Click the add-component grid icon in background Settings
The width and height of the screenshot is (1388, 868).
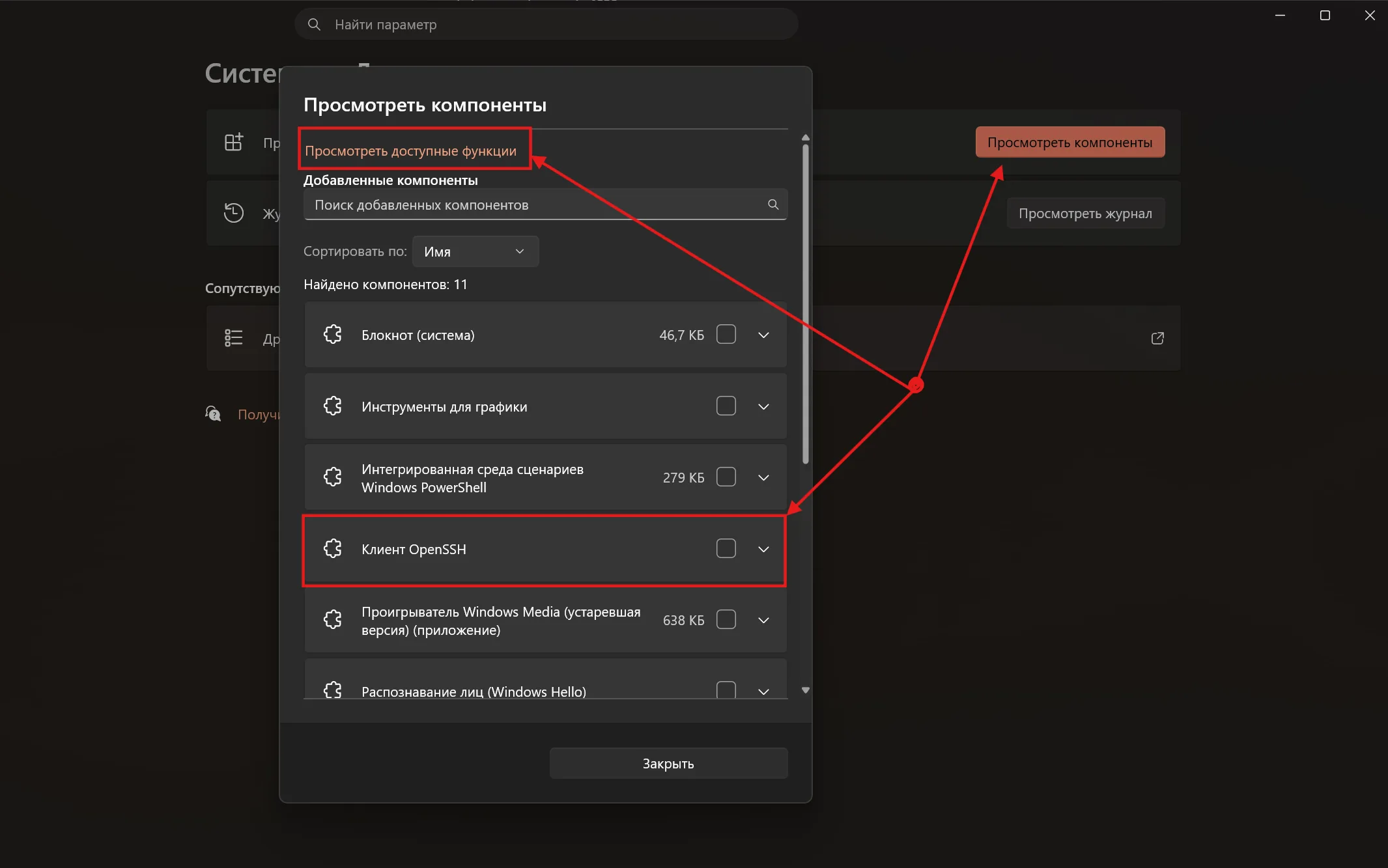(x=234, y=142)
